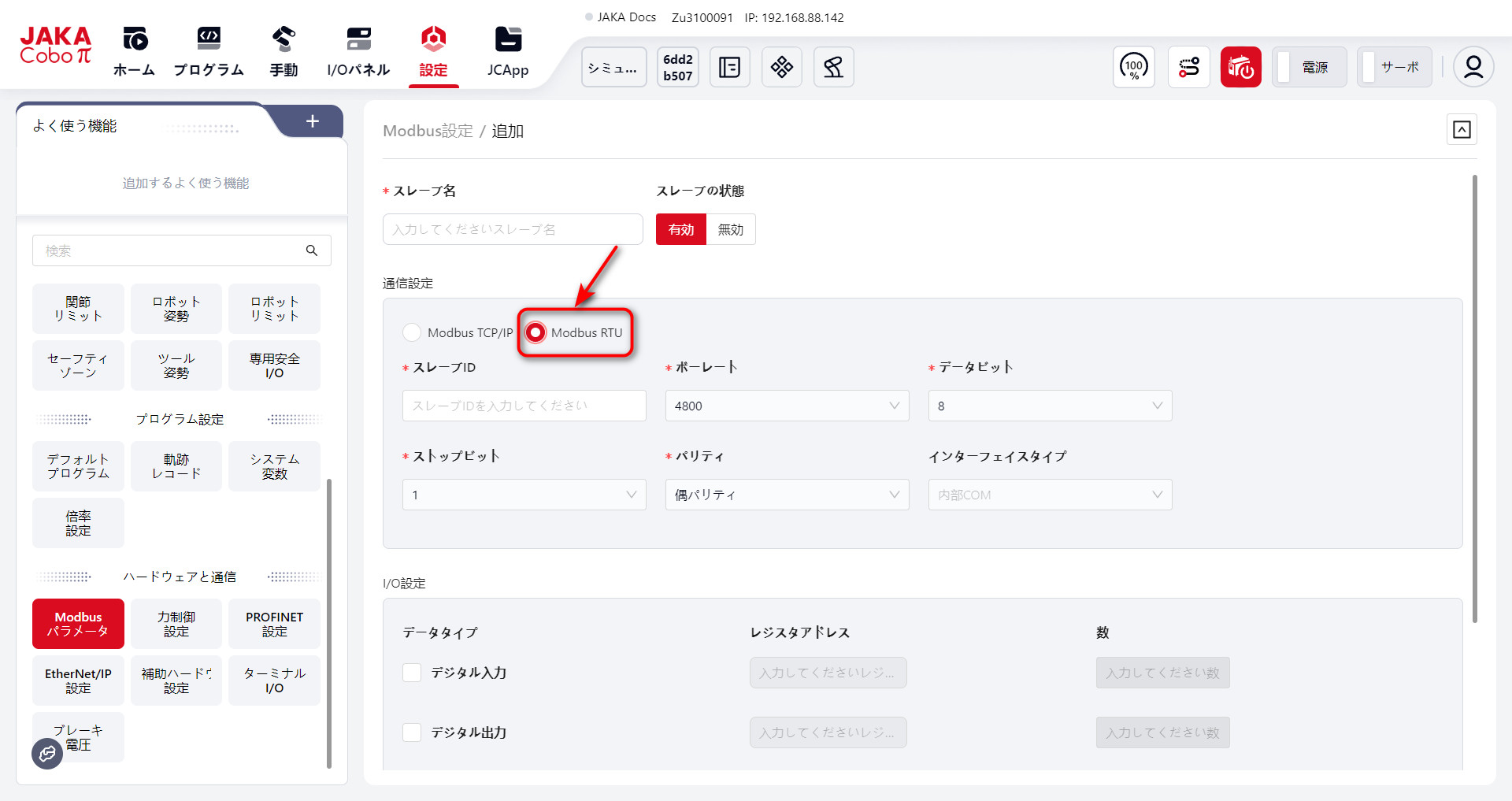
Task: Click the speed percentage 100% gauge icon
Action: pos(1133,67)
